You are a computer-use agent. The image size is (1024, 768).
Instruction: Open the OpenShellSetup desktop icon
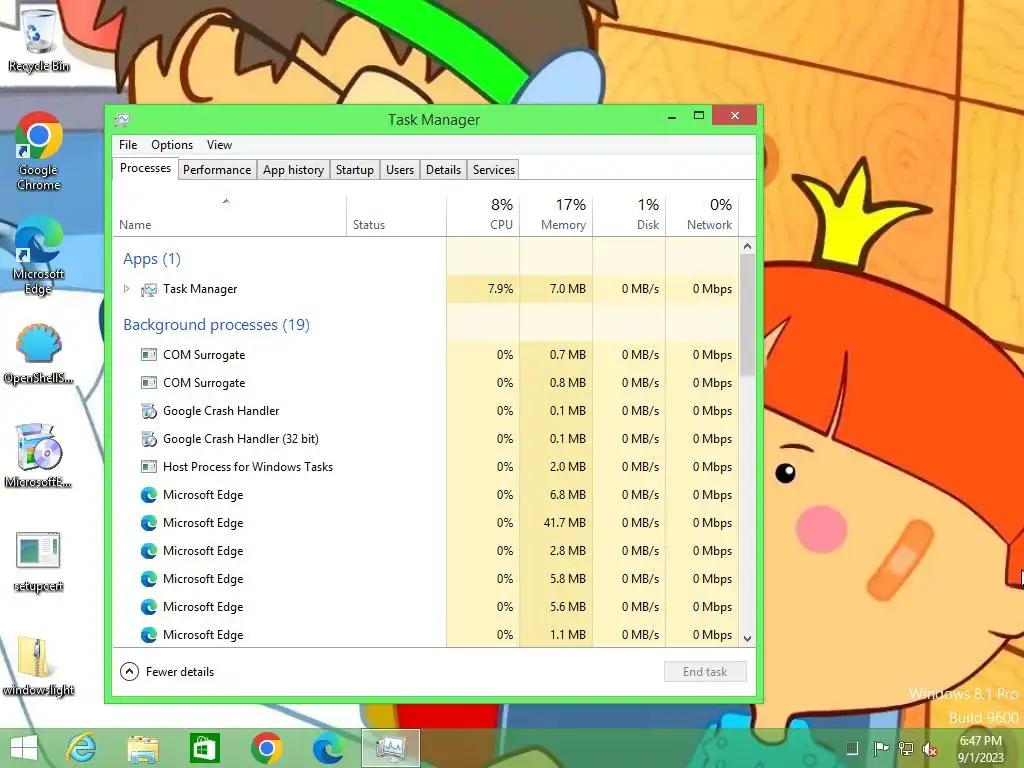click(39, 353)
